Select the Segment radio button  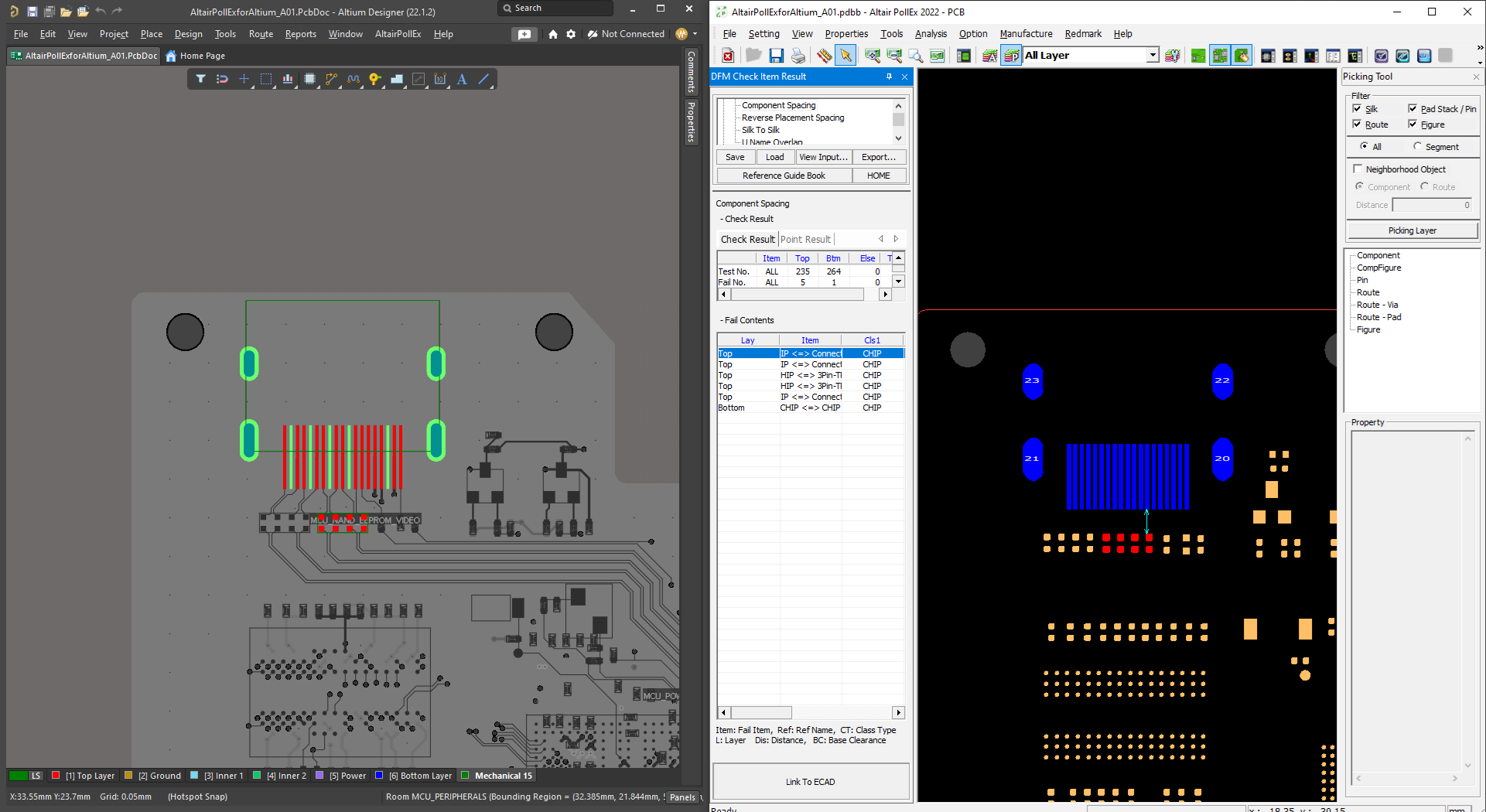tap(1417, 147)
